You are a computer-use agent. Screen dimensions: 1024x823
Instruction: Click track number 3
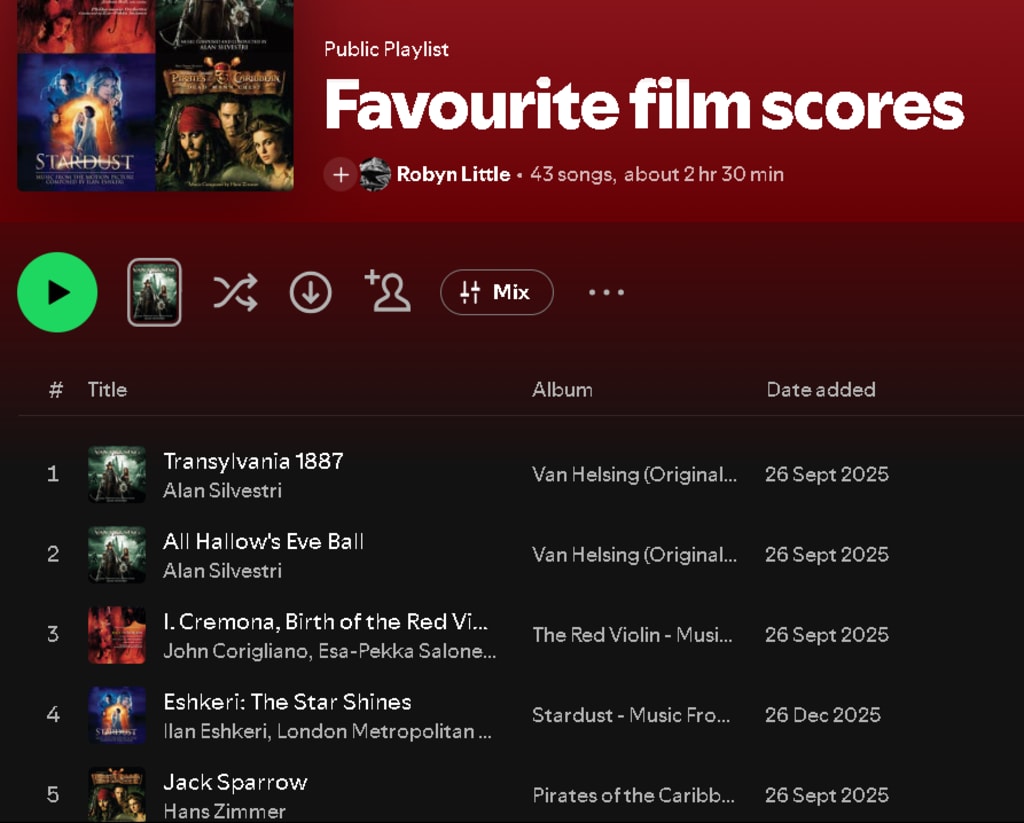click(53, 635)
